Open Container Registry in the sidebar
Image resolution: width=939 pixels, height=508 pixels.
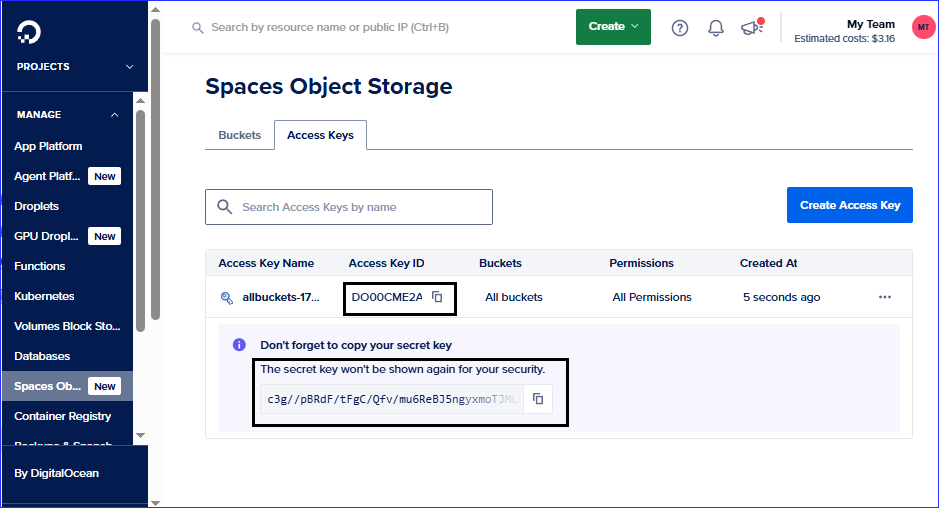[62, 416]
